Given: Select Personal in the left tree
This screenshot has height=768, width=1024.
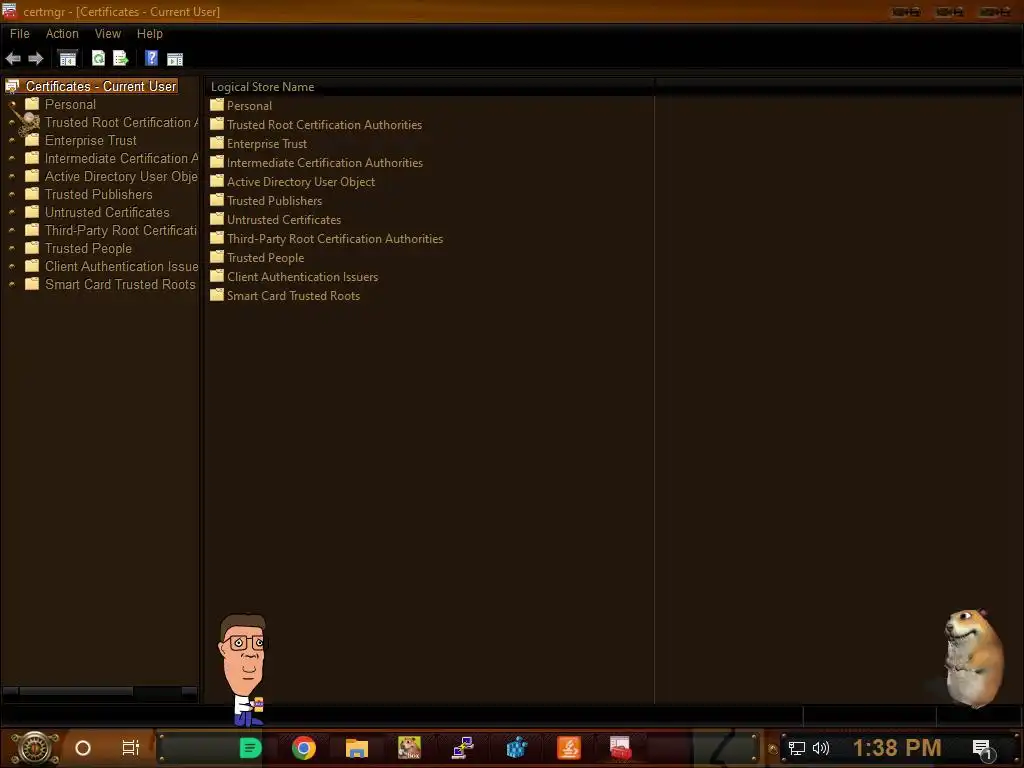Looking at the screenshot, I should click(x=70, y=104).
